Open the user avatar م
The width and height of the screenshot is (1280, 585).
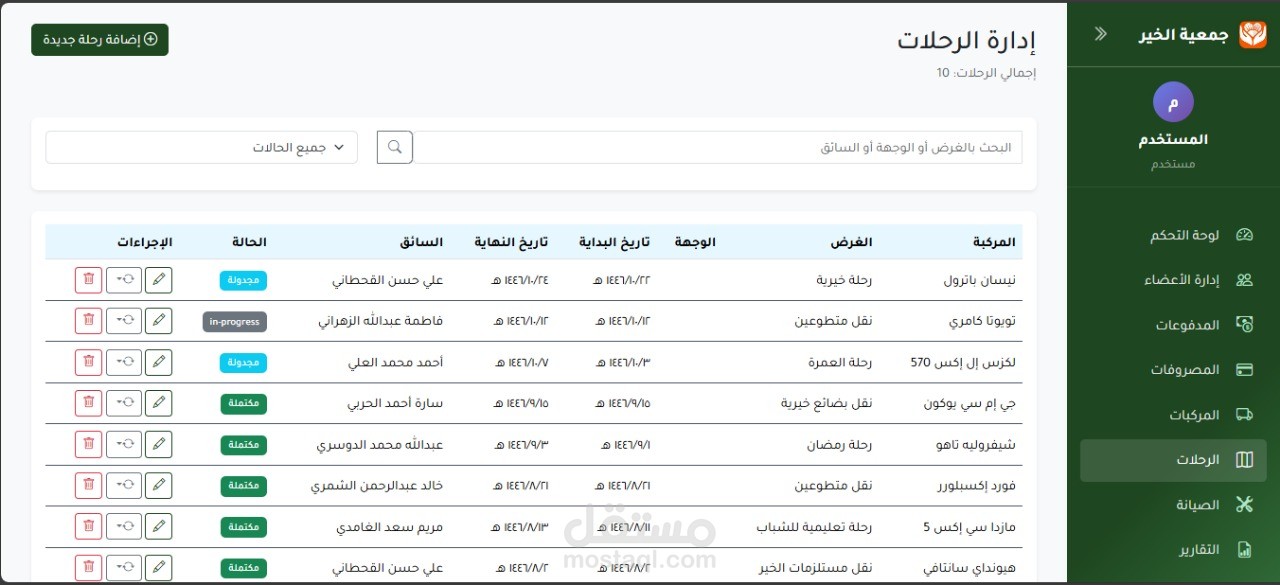point(1173,102)
